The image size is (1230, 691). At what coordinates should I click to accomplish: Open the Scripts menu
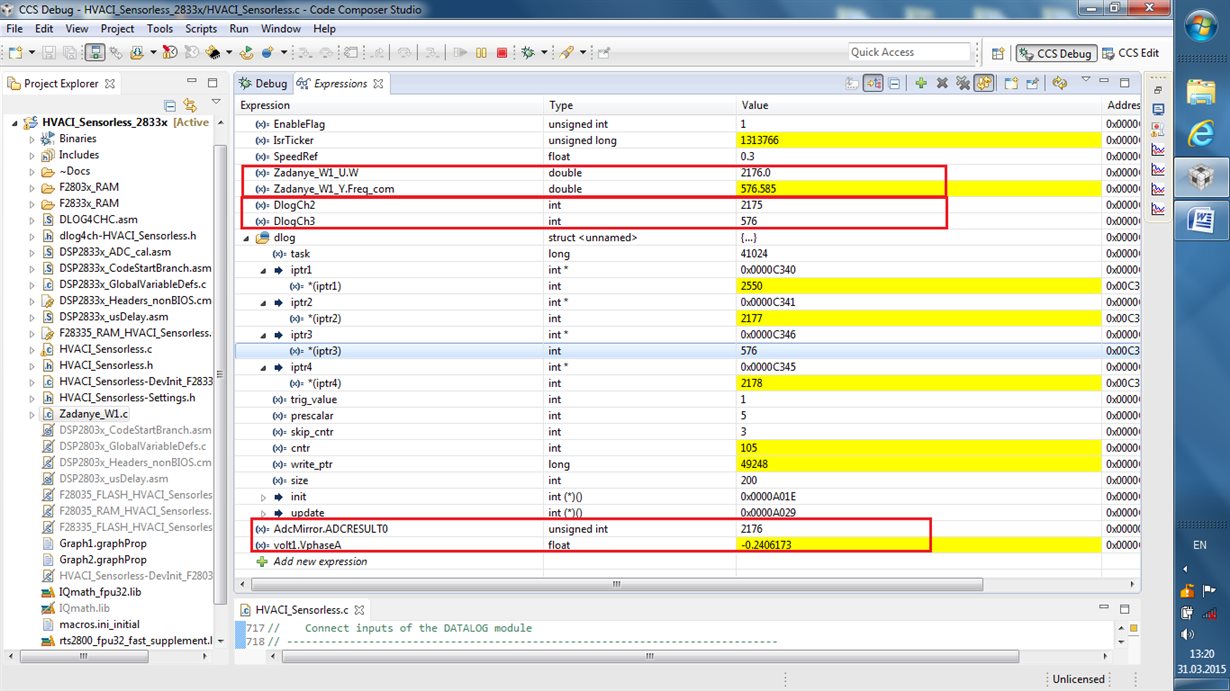click(201, 29)
